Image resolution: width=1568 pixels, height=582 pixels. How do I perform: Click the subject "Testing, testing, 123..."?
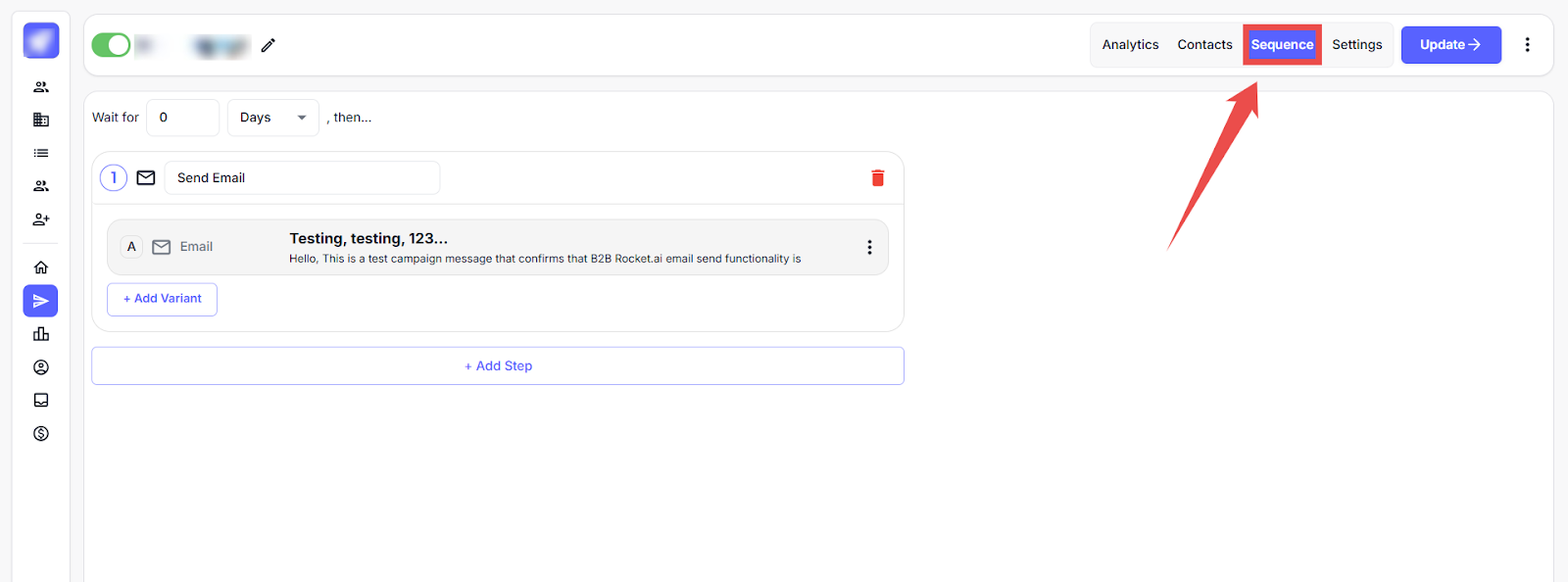click(368, 238)
